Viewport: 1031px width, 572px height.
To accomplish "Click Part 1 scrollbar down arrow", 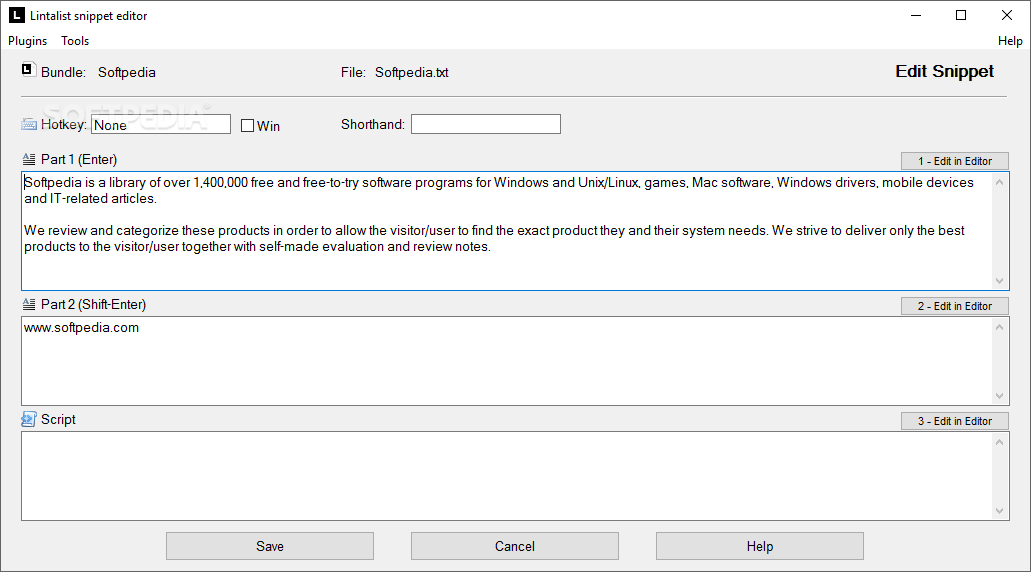I will pyautogui.click(x=999, y=281).
